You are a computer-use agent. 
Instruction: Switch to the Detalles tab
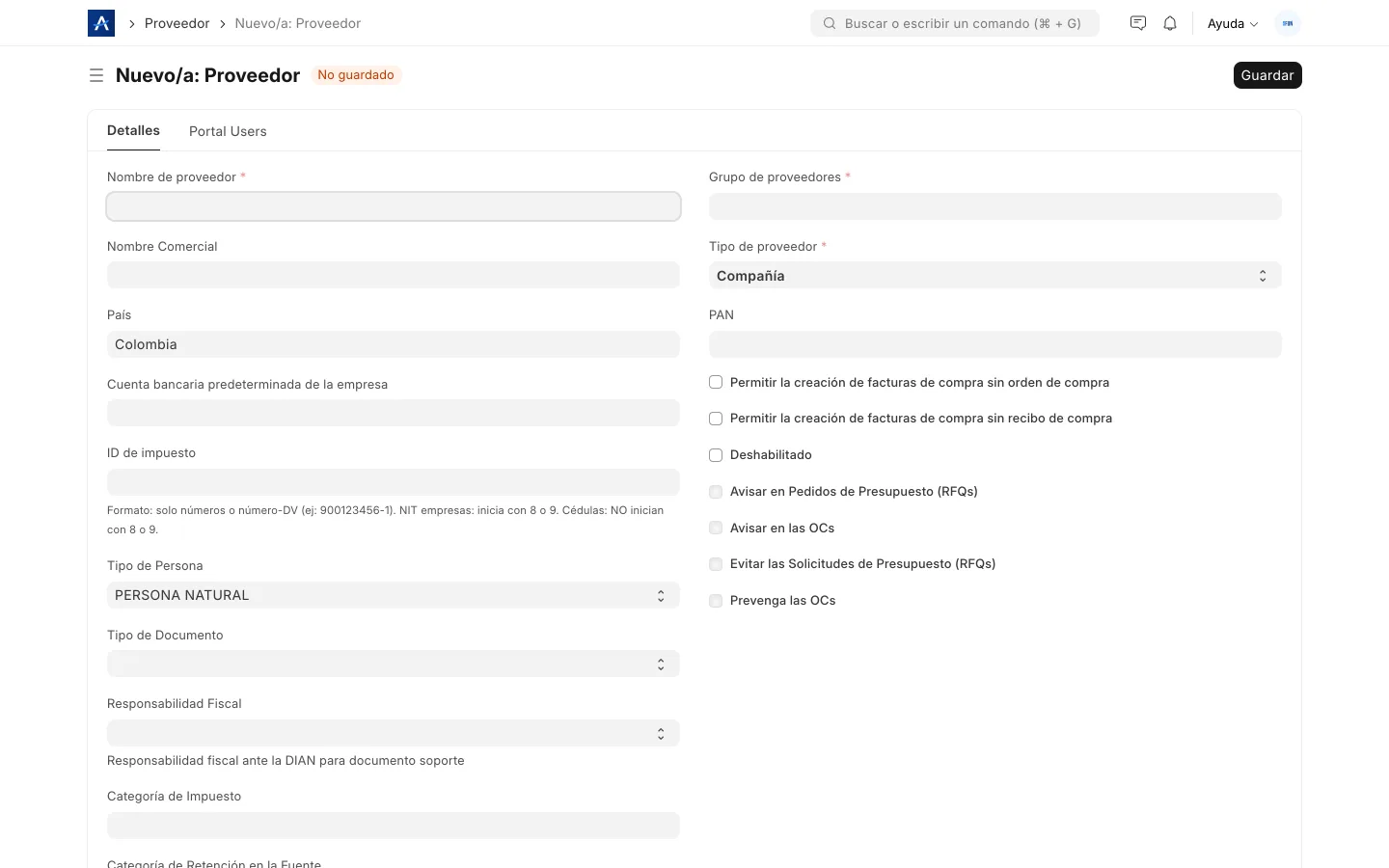point(133,130)
